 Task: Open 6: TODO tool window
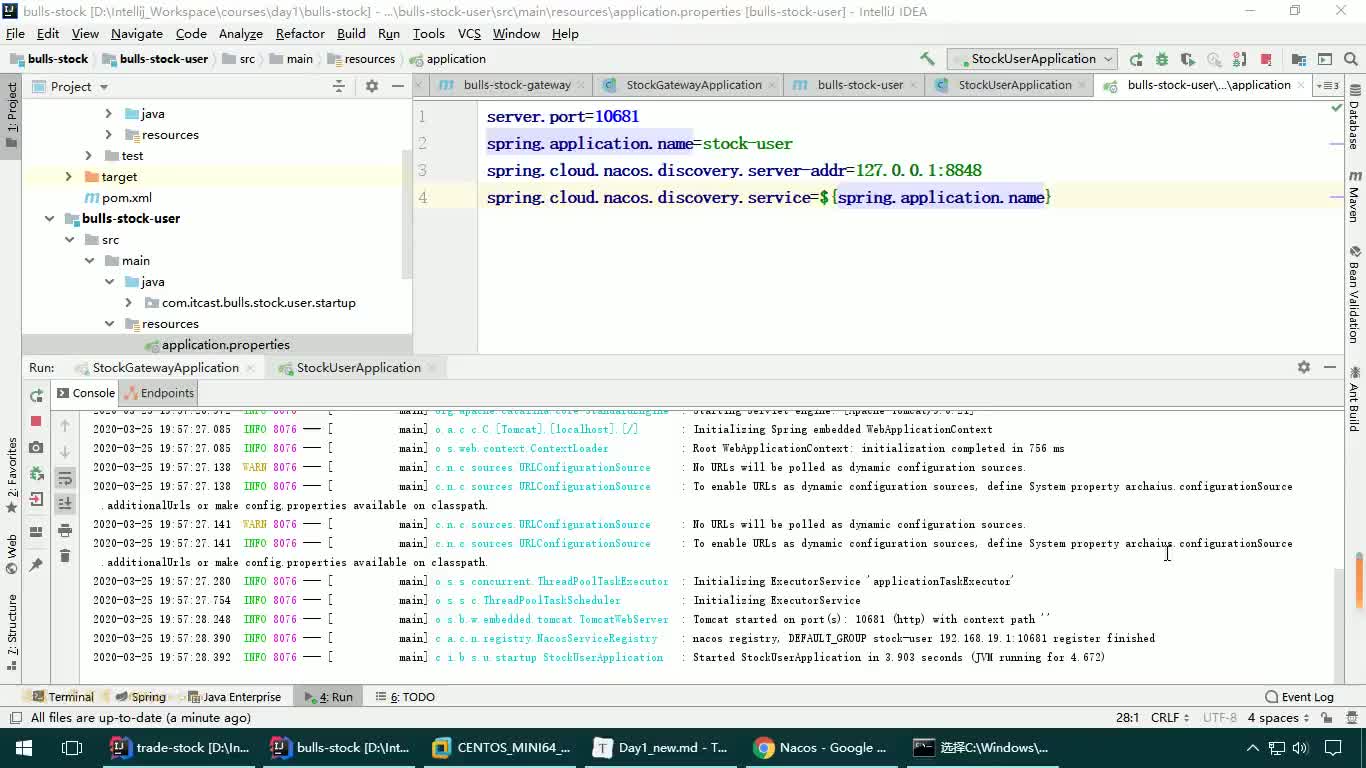coord(405,697)
